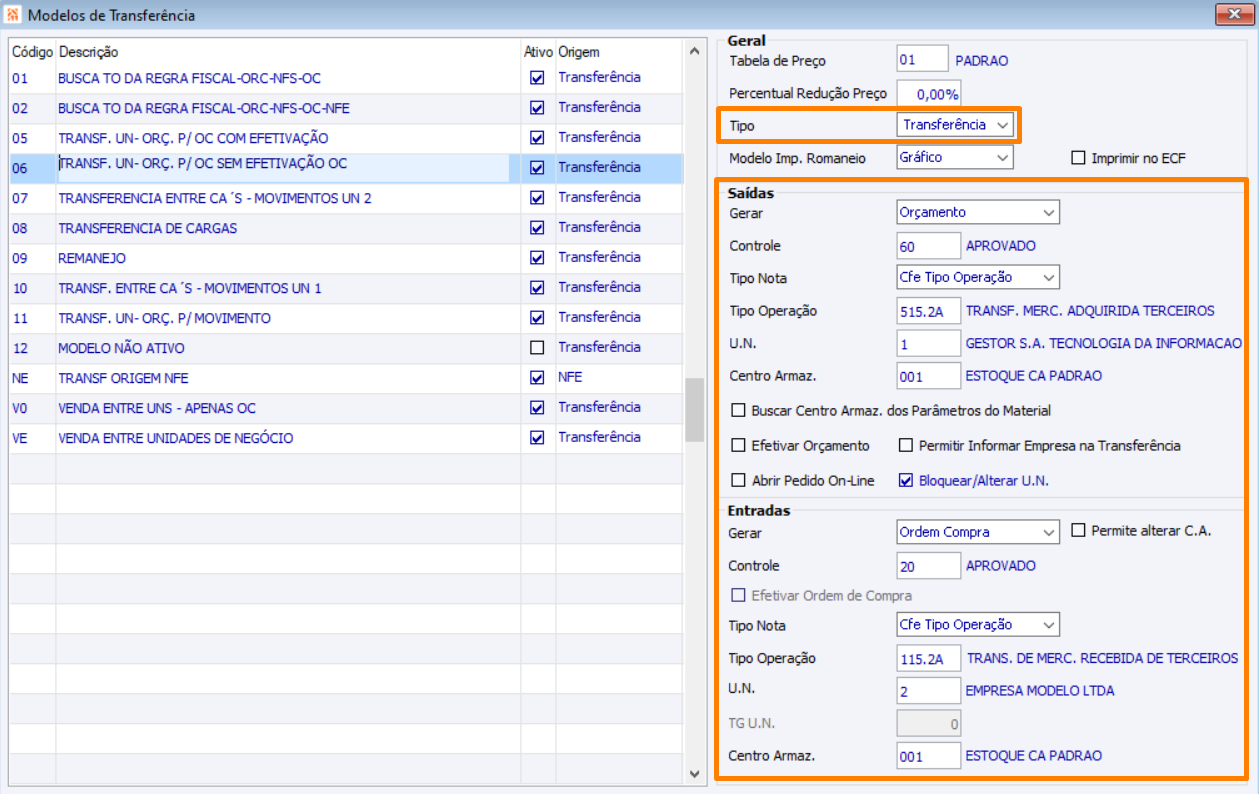Screen dimensions: 1260x794
Task: Click the scroll up arrow of model list
Action: (694, 50)
